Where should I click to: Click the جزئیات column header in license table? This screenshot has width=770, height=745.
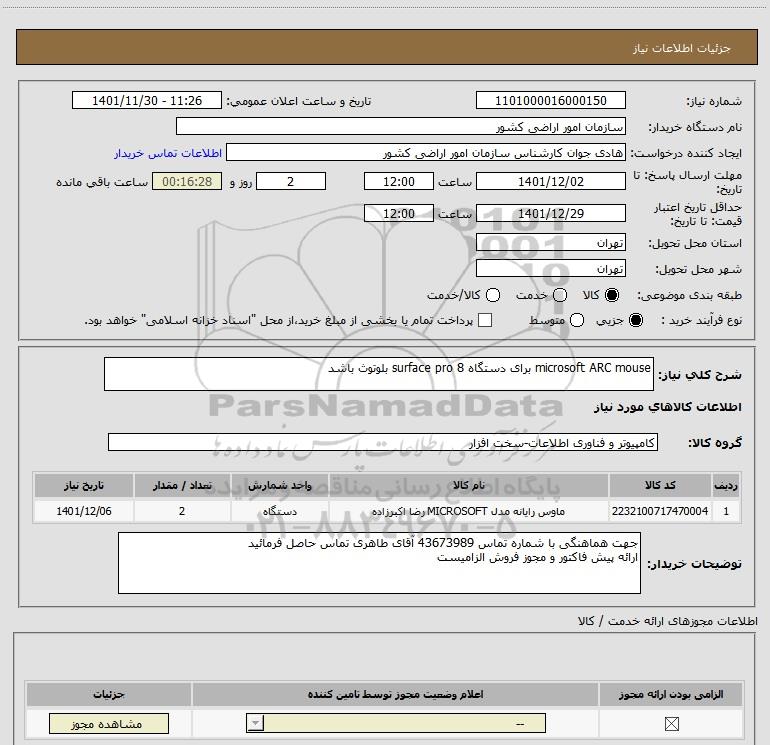[109, 694]
